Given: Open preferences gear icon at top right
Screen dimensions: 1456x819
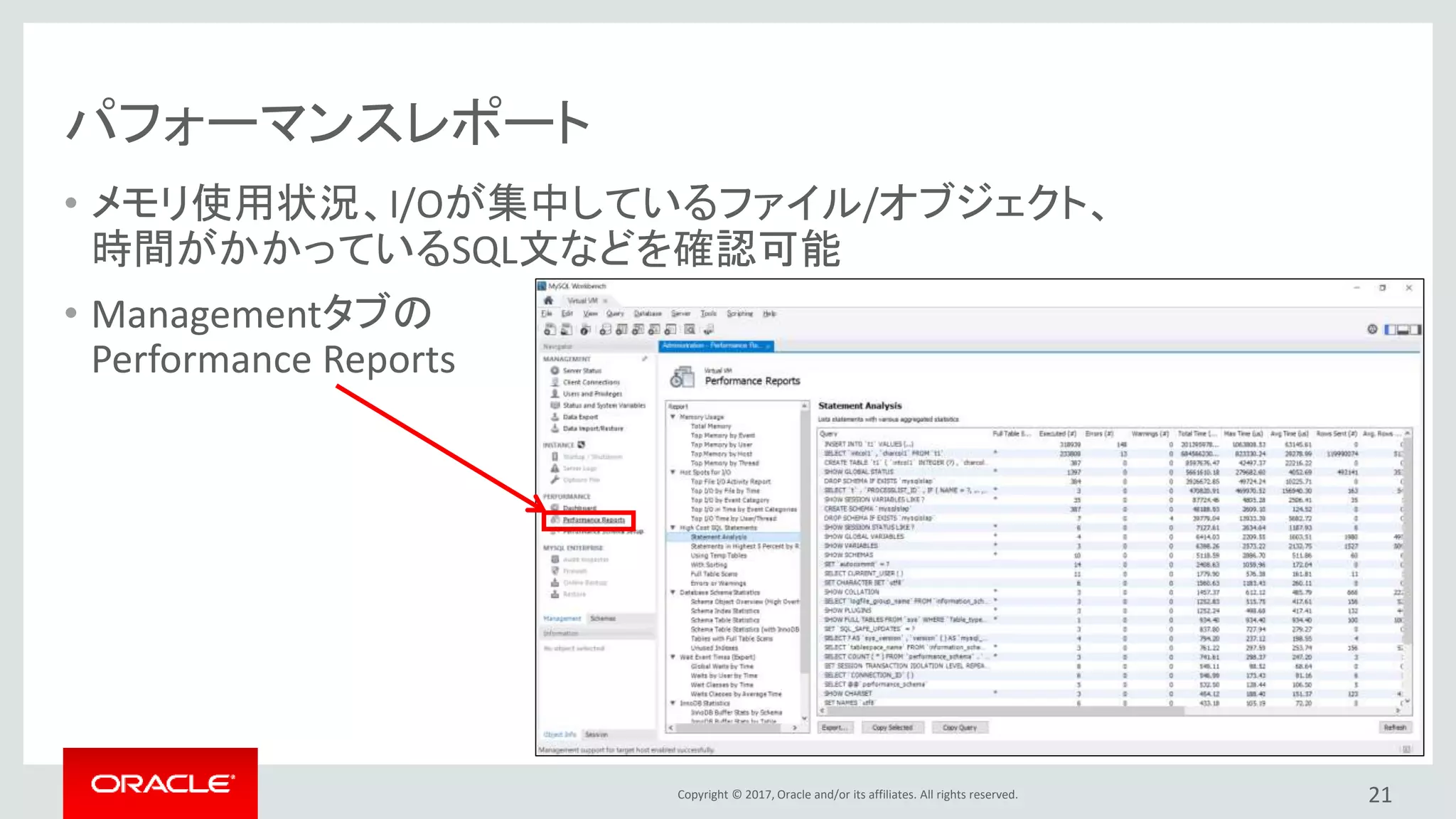Looking at the screenshot, I should (1372, 329).
